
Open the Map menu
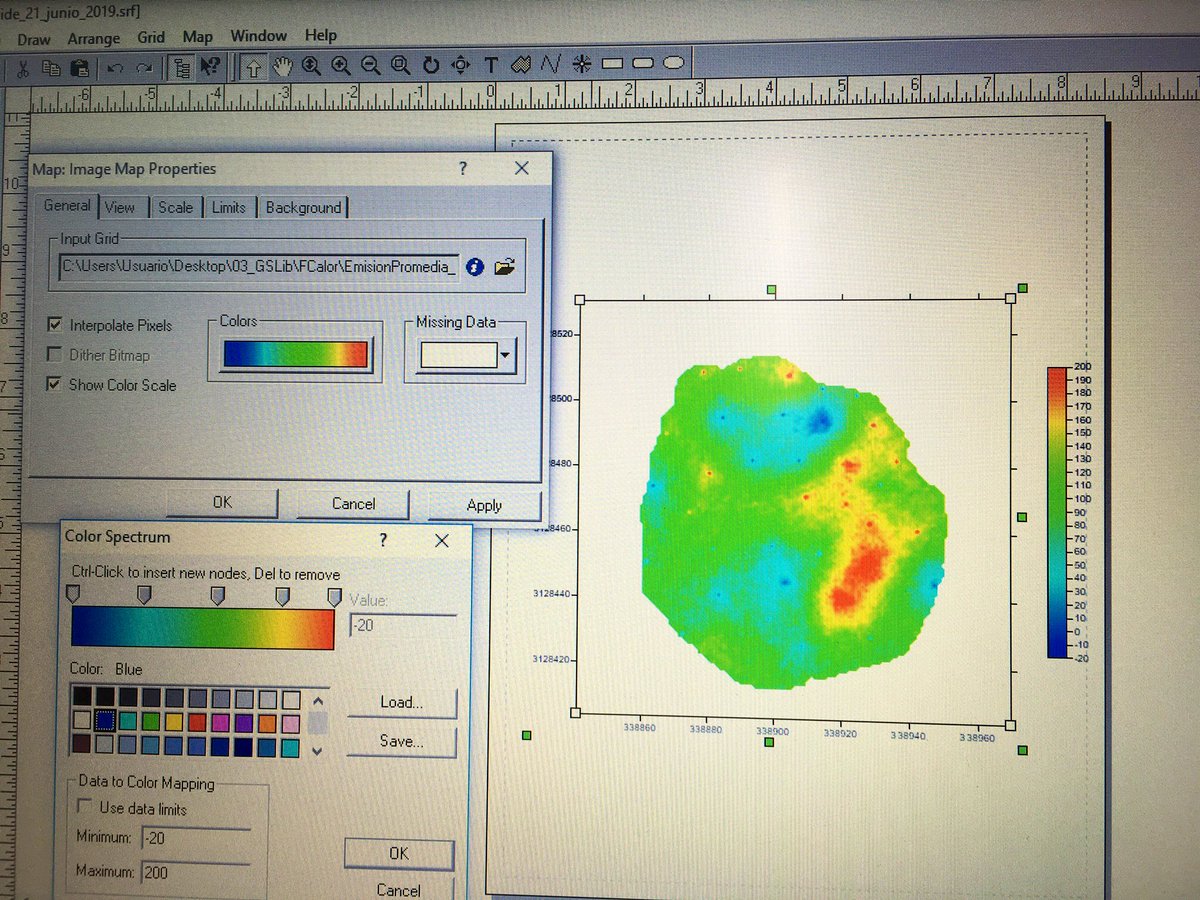[x=197, y=36]
